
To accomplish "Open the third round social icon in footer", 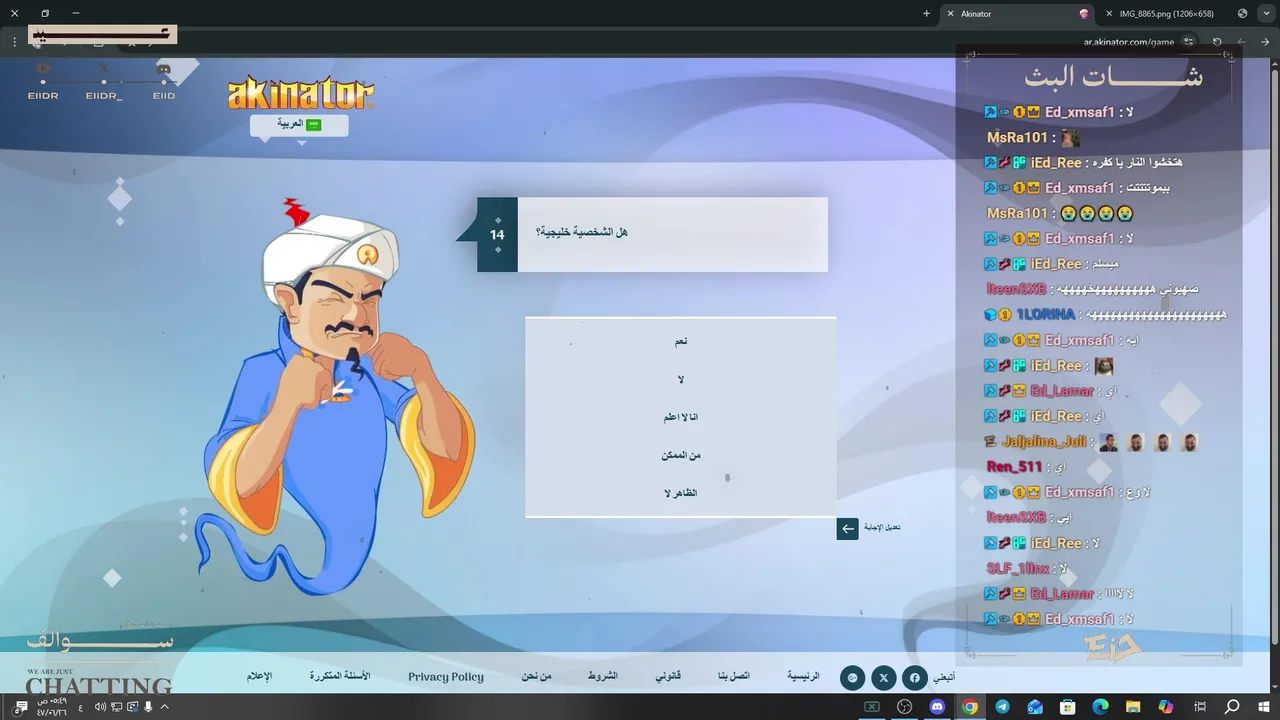I will coord(852,678).
